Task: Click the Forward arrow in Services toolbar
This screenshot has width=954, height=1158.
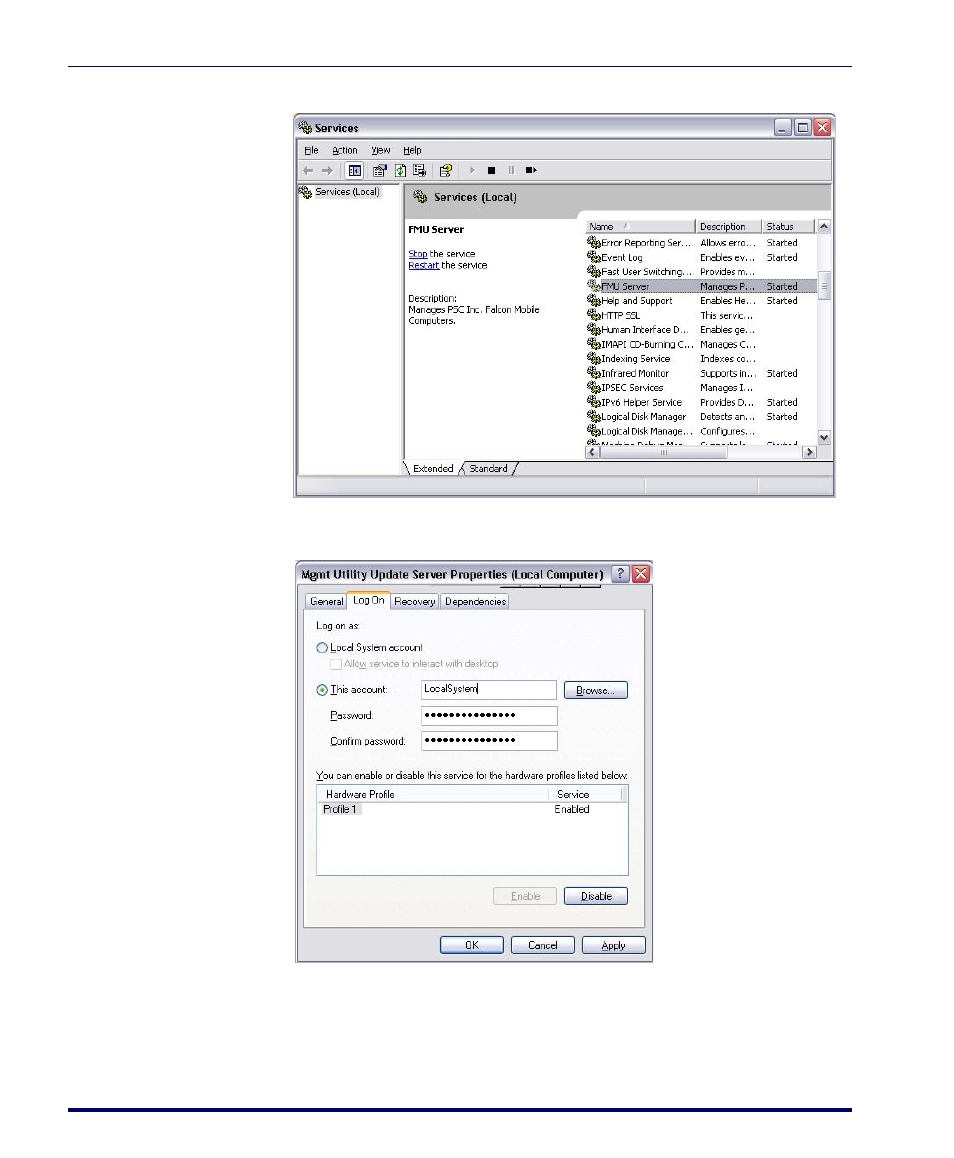Action: pyautogui.click(x=327, y=171)
